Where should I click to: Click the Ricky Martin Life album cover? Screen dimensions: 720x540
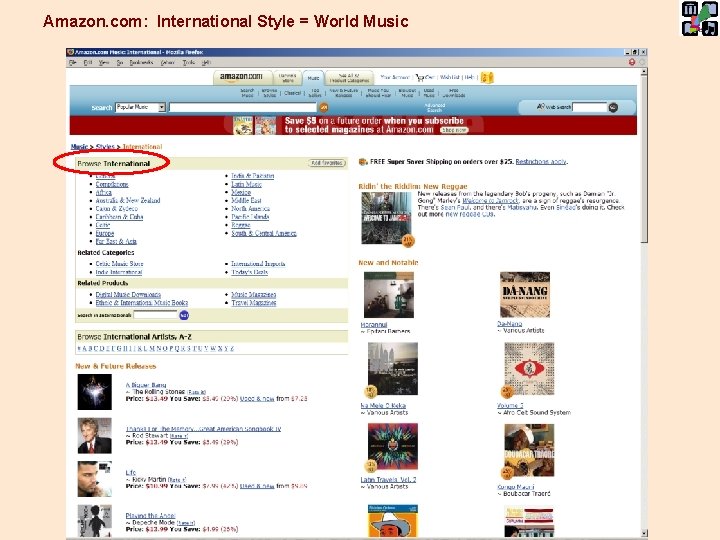[x=95, y=479]
